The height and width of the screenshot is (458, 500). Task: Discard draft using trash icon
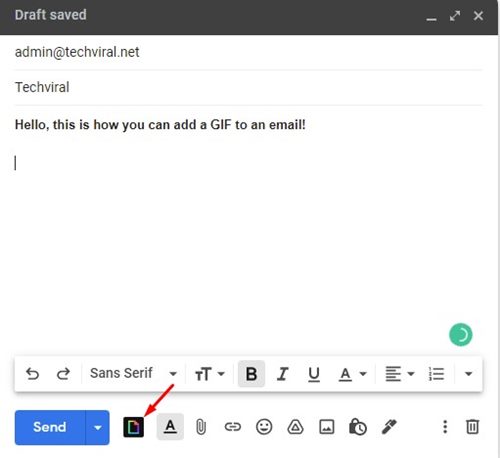pos(472,427)
